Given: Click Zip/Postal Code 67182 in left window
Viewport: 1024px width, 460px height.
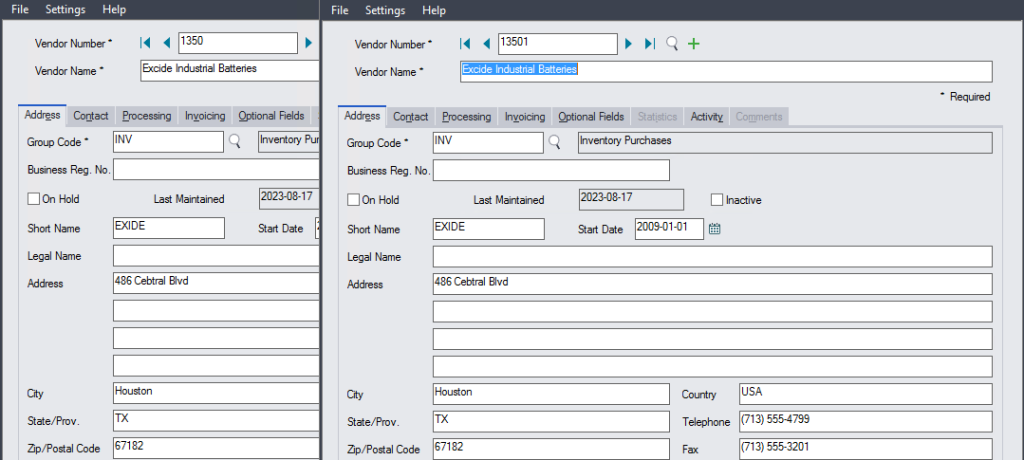Looking at the screenshot, I should pyautogui.click(x=216, y=448).
